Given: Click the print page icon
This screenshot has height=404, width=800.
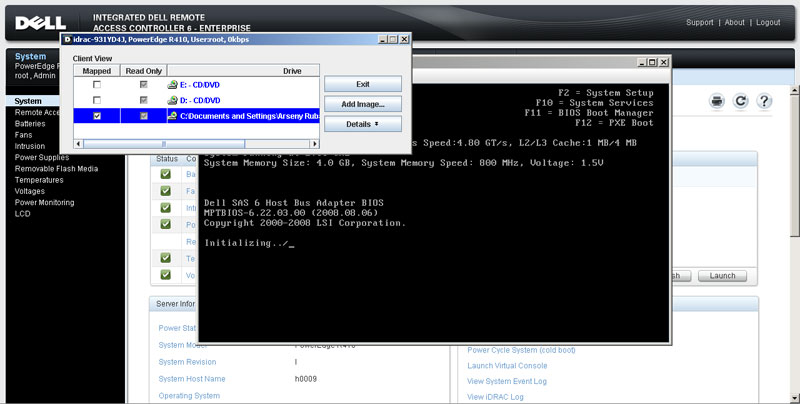Looking at the screenshot, I should (717, 101).
